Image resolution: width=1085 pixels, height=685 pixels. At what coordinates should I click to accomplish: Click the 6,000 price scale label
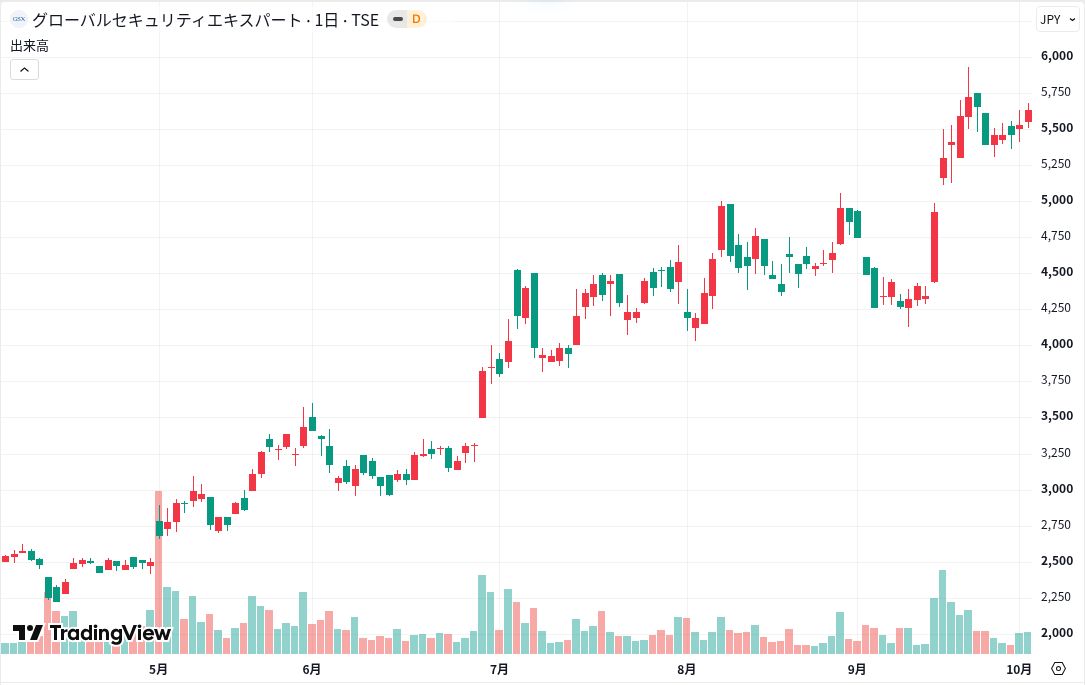[x=1057, y=56]
